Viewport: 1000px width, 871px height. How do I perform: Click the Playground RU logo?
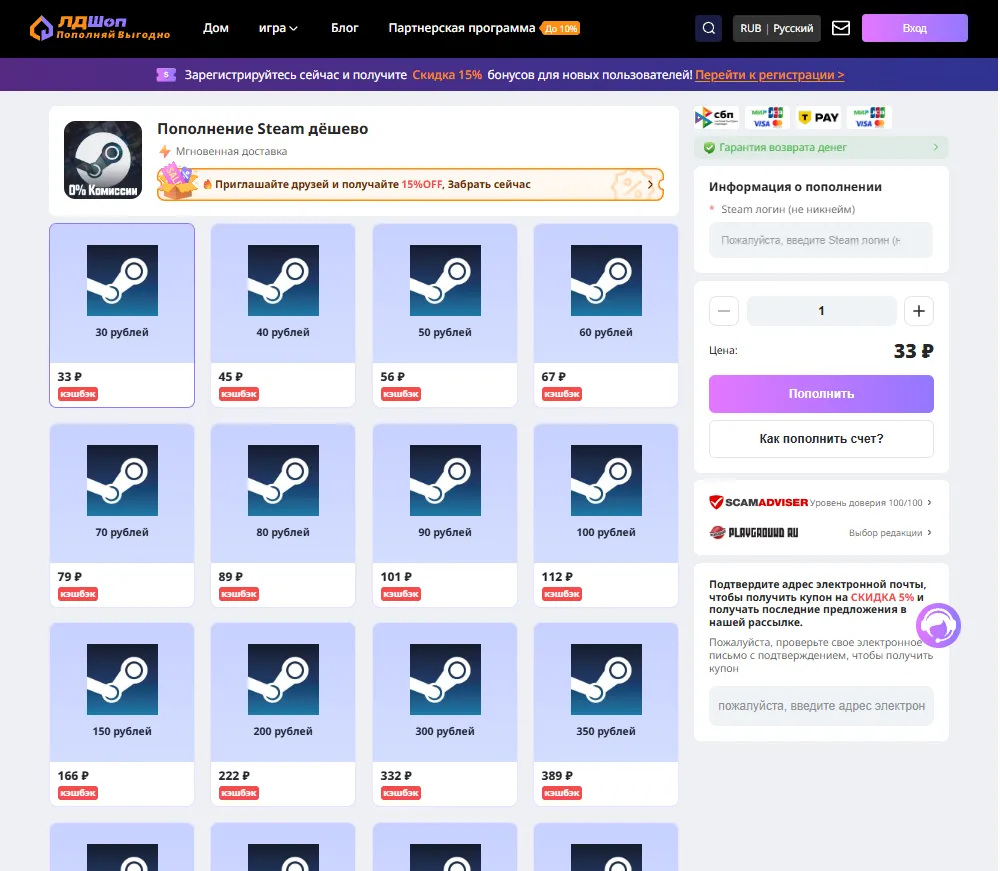tap(754, 532)
